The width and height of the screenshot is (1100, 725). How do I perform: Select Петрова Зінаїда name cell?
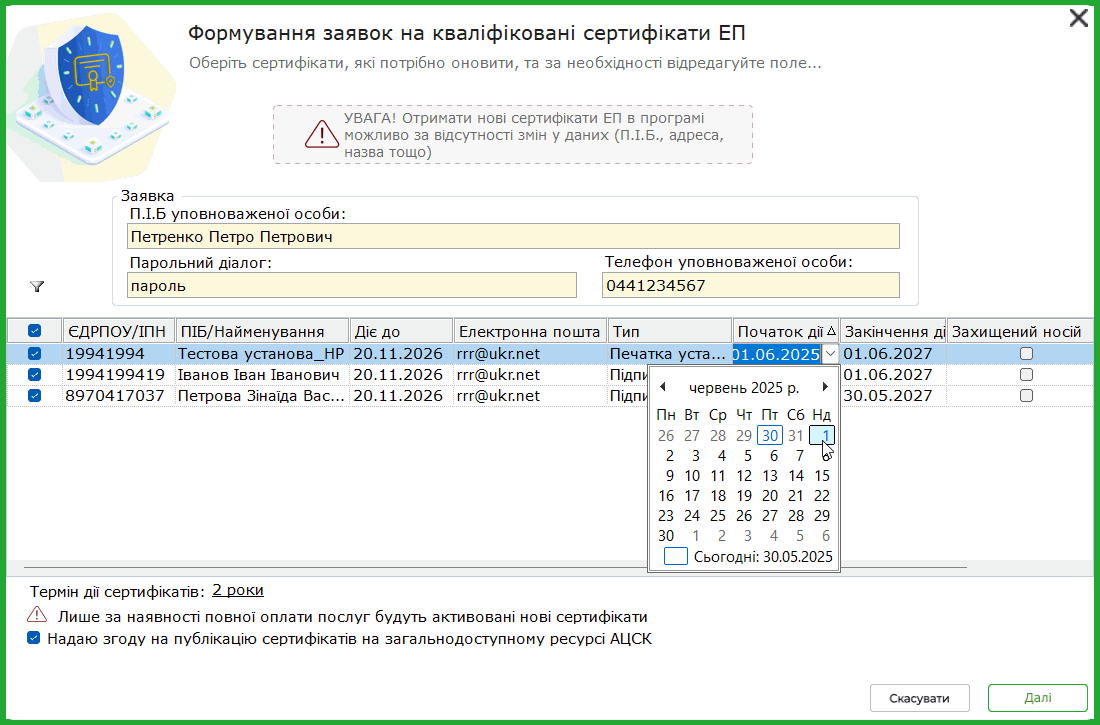262,396
